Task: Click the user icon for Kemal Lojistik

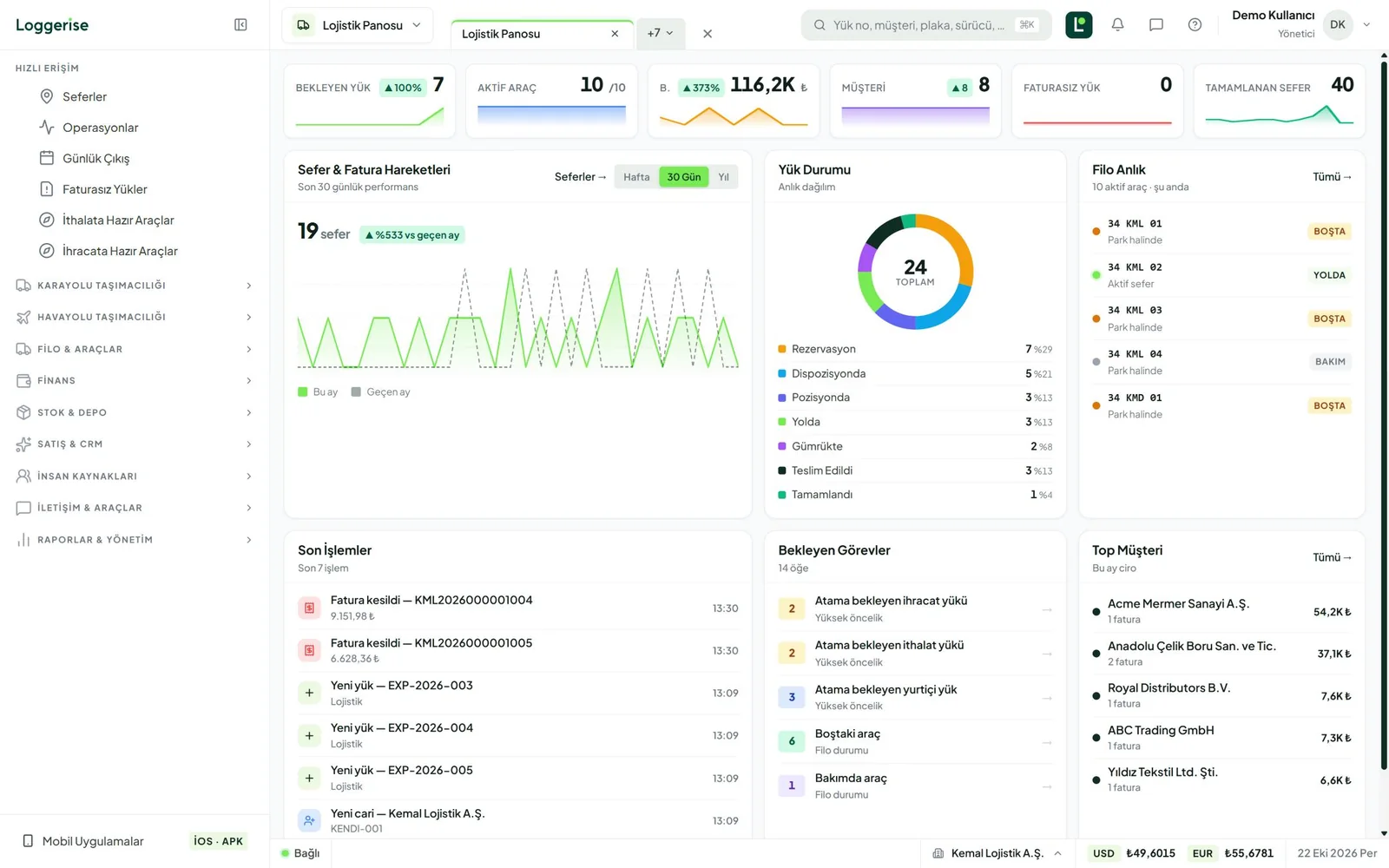Action: pyautogui.click(x=309, y=820)
